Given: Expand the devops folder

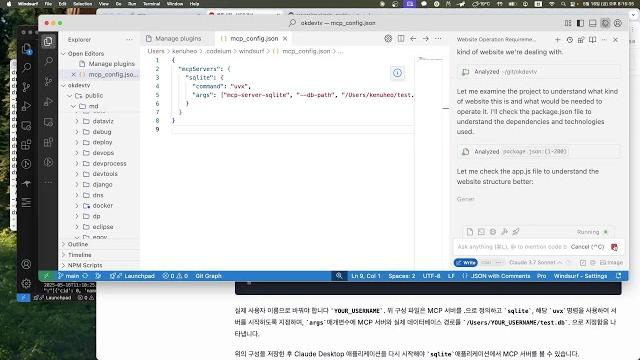Looking at the screenshot, I should point(103,153).
